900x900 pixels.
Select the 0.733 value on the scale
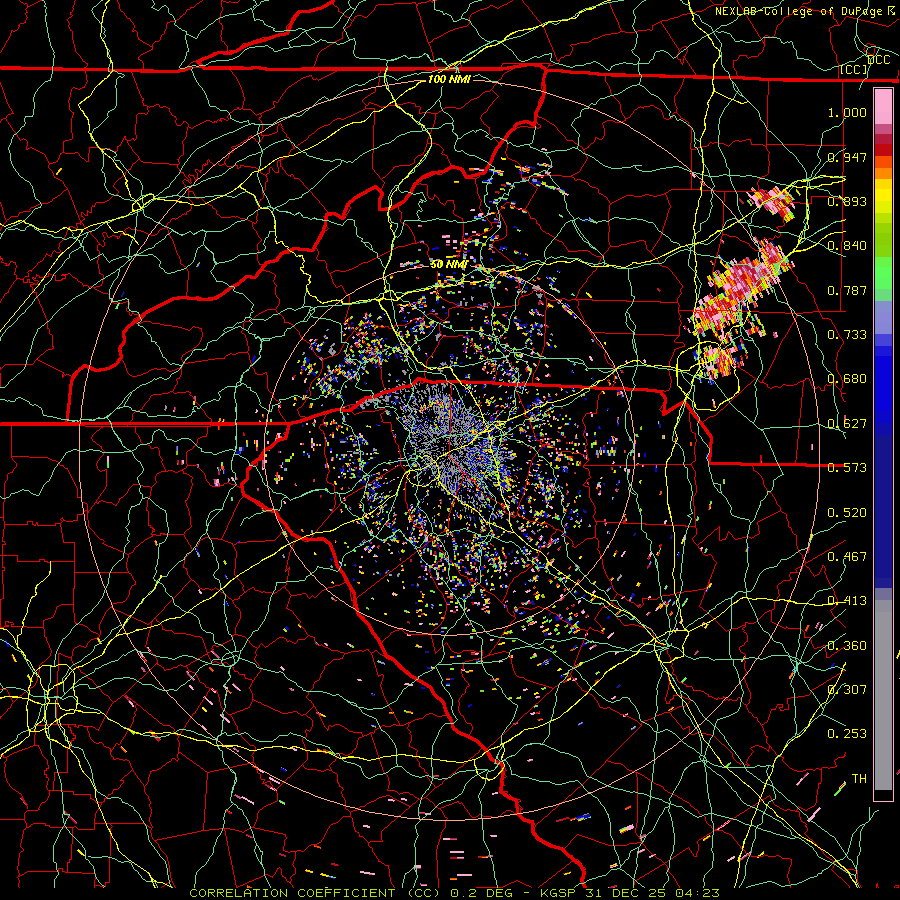pos(847,334)
